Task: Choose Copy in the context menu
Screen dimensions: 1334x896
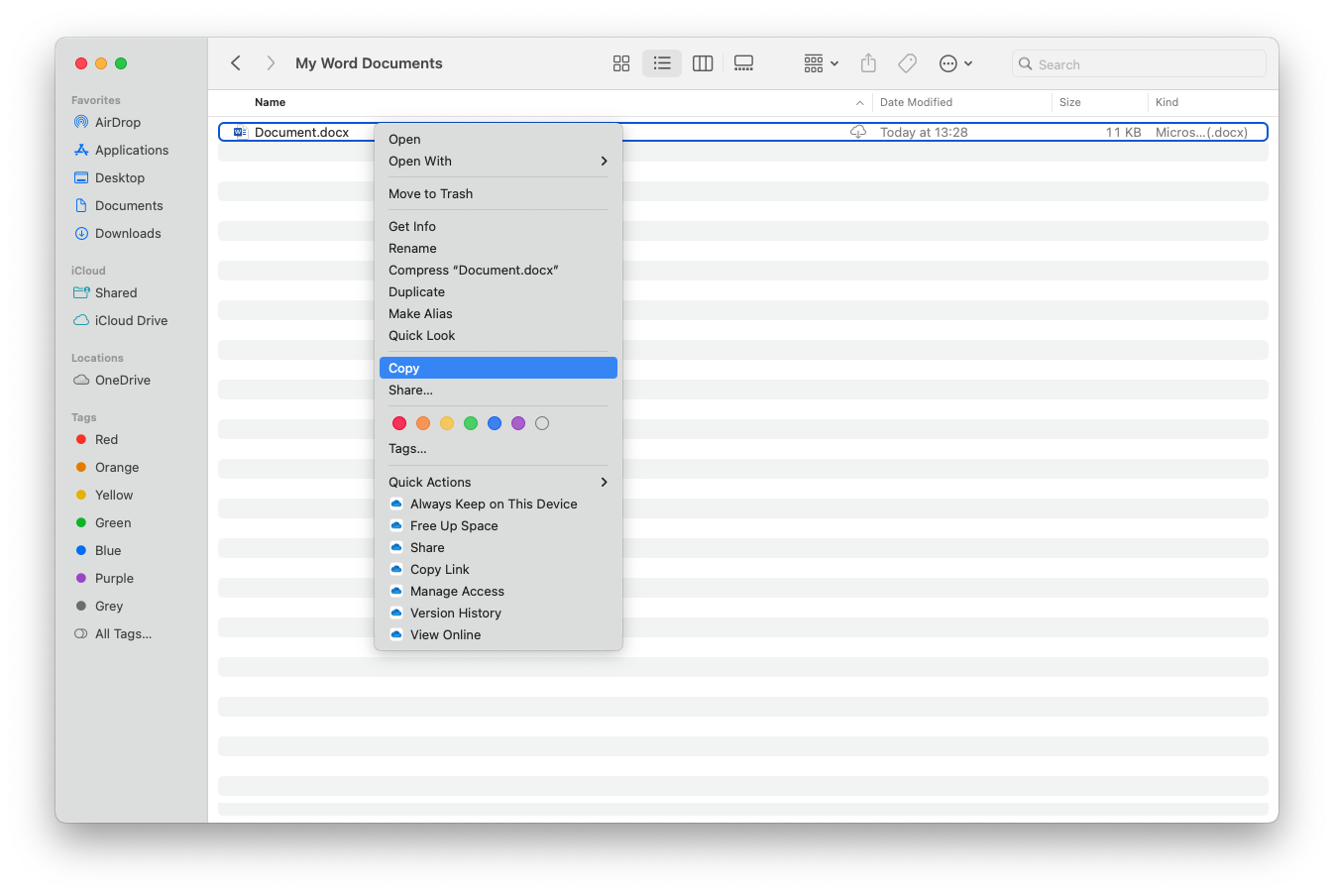Action: [499, 368]
